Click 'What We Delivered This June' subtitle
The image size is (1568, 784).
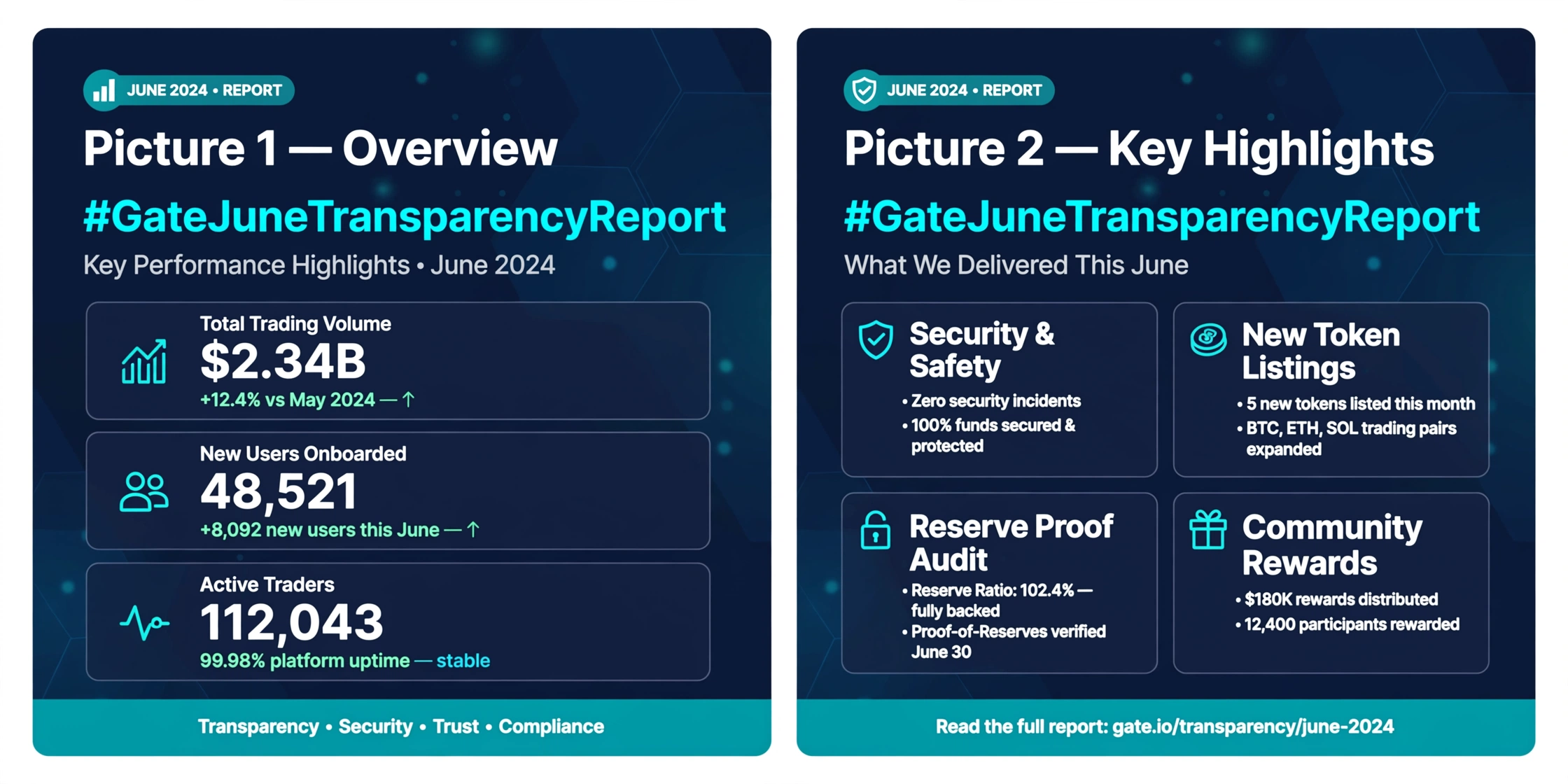[x=1016, y=265]
